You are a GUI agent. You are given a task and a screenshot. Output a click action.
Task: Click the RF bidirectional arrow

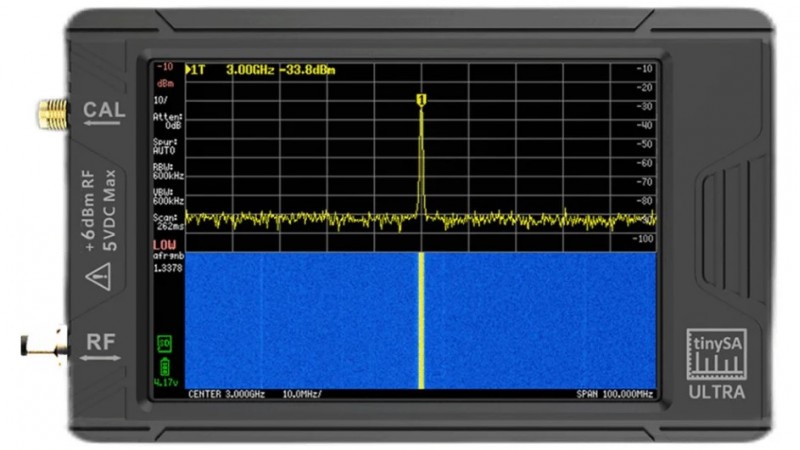[104, 355]
